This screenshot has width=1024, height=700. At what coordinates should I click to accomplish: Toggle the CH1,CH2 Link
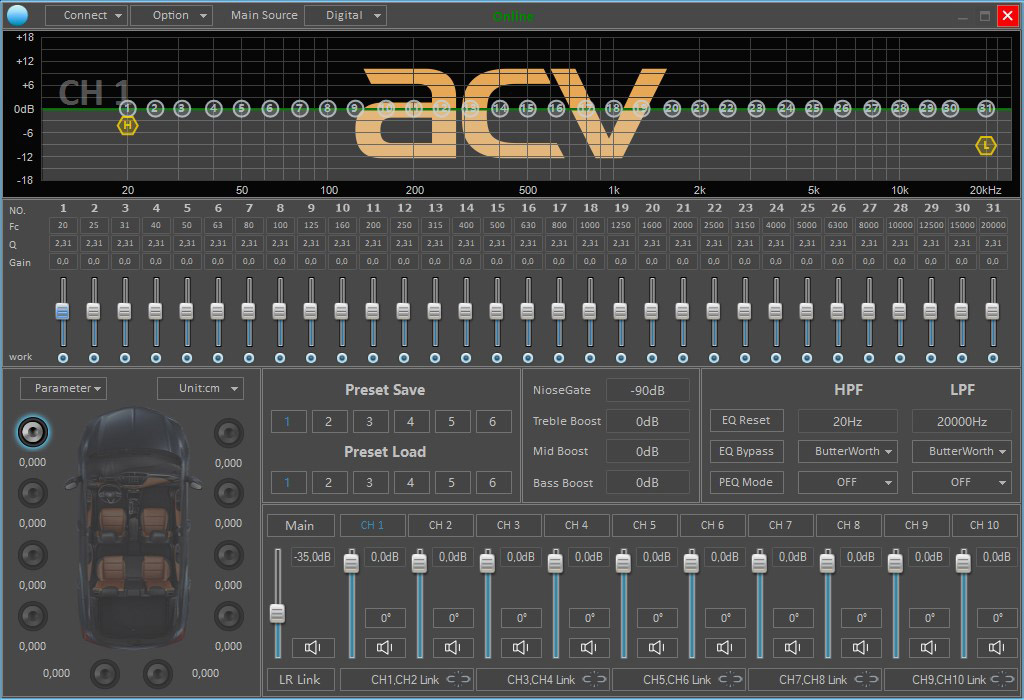(x=406, y=680)
